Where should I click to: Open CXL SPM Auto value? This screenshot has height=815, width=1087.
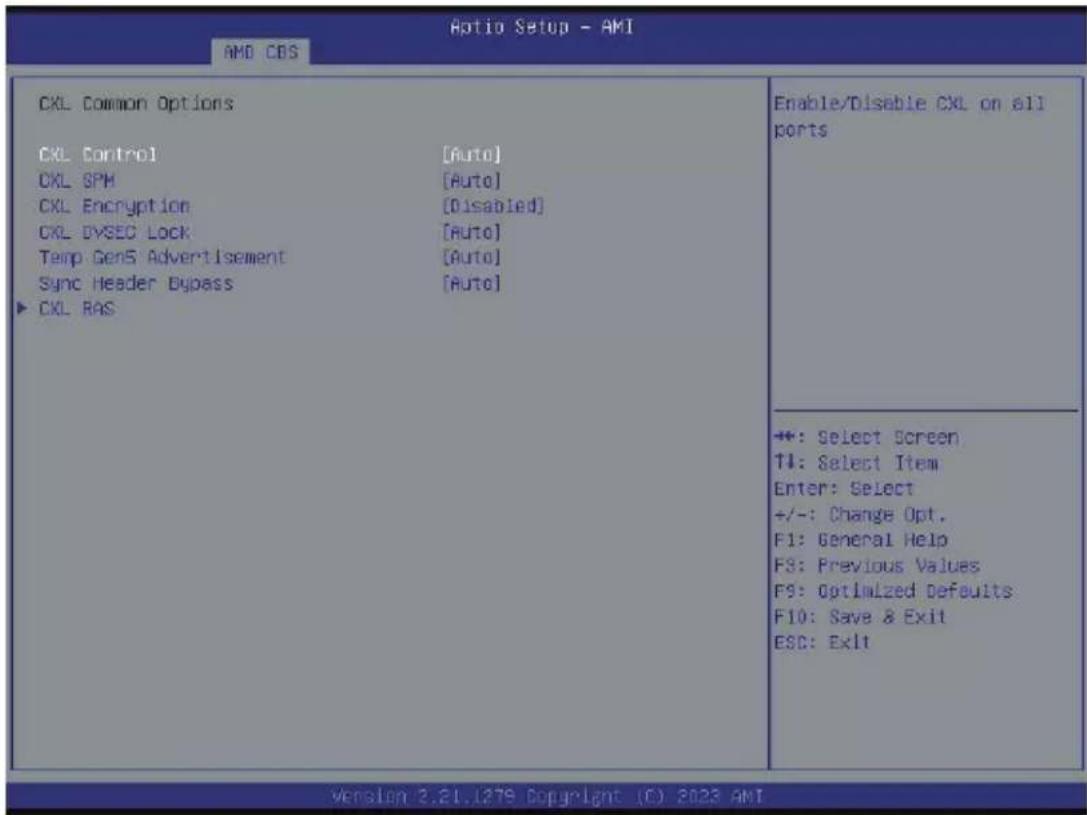471,180
